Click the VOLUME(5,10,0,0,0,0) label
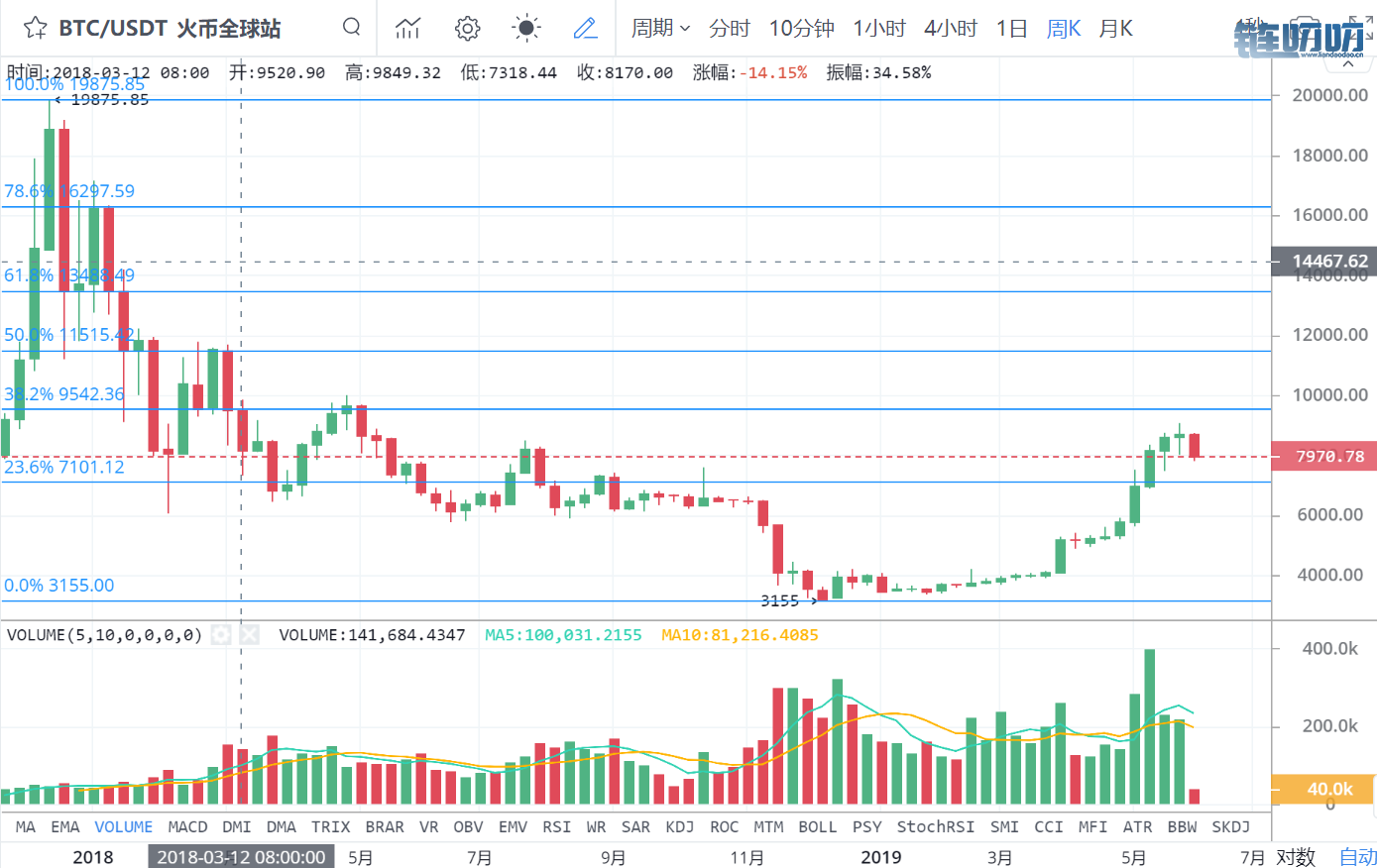Viewport: 1377px width, 868px height. coord(104,635)
